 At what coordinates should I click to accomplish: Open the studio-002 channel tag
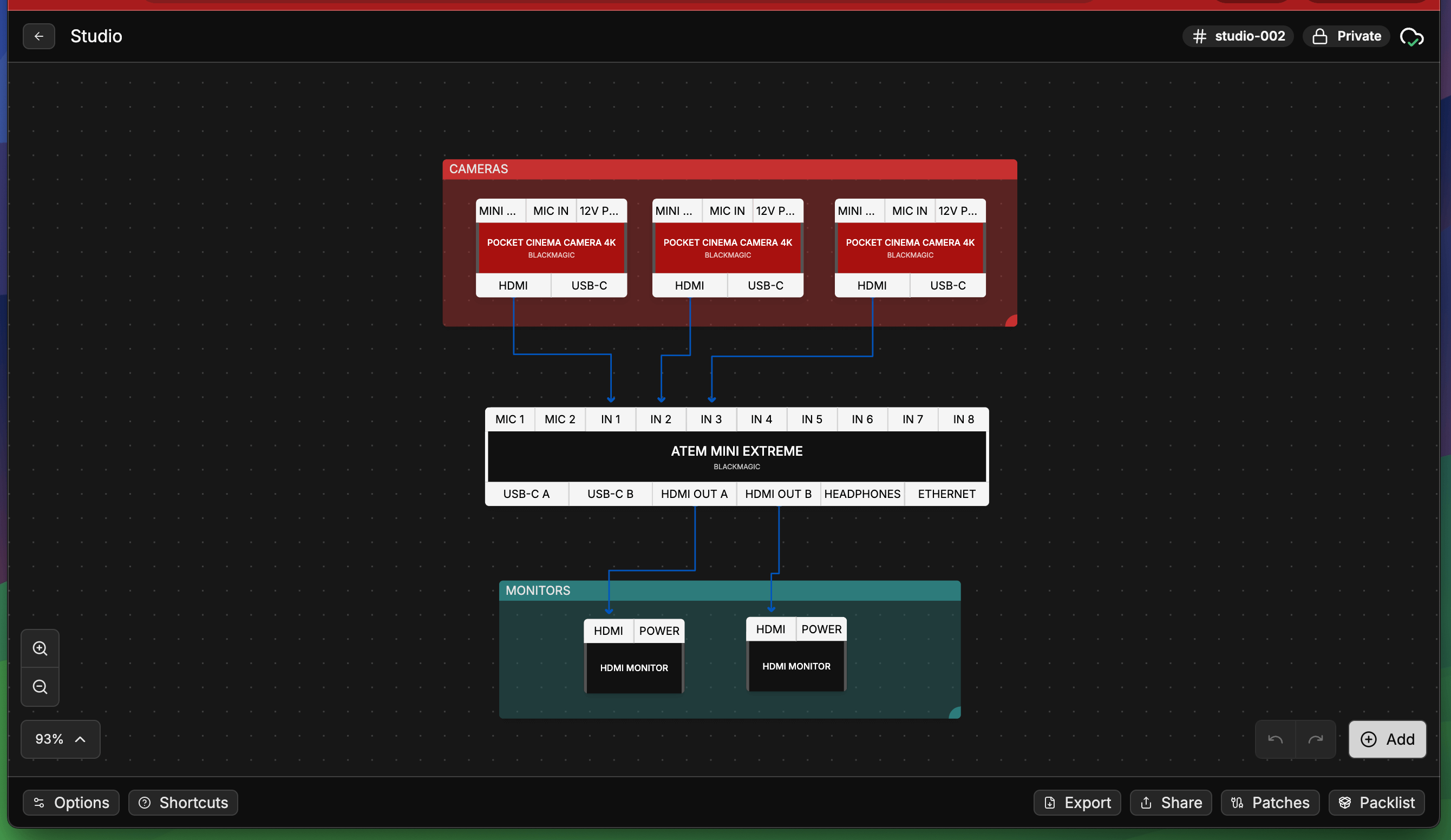click(1238, 36)
